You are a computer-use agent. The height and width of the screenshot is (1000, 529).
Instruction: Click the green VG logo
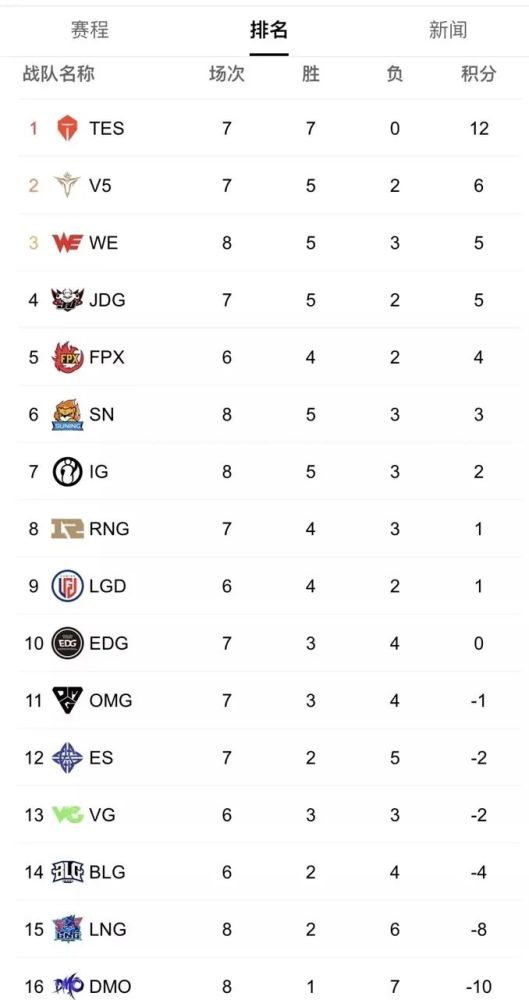click(x=68, y=814)
